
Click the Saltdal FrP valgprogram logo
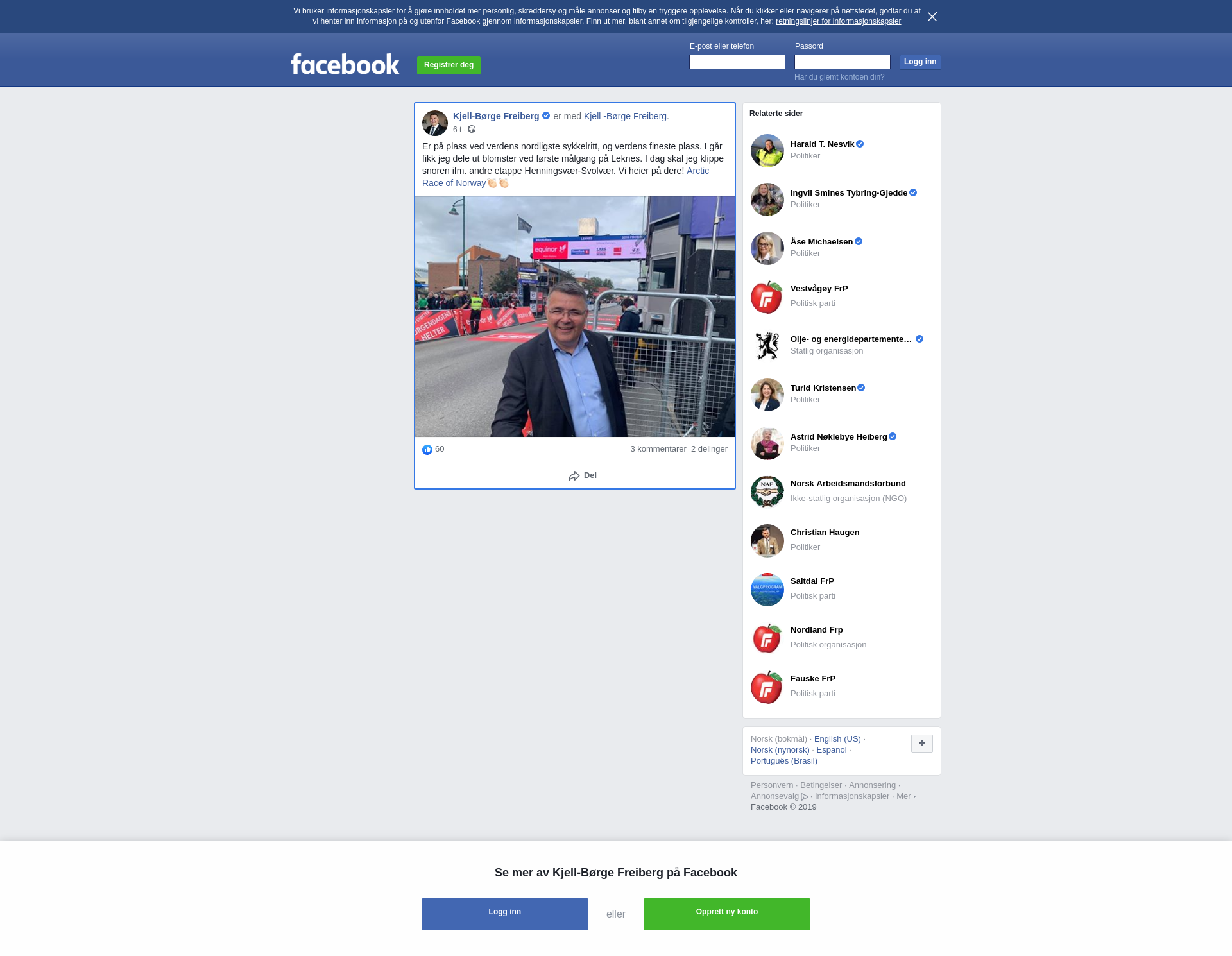[x=767, y=590]
